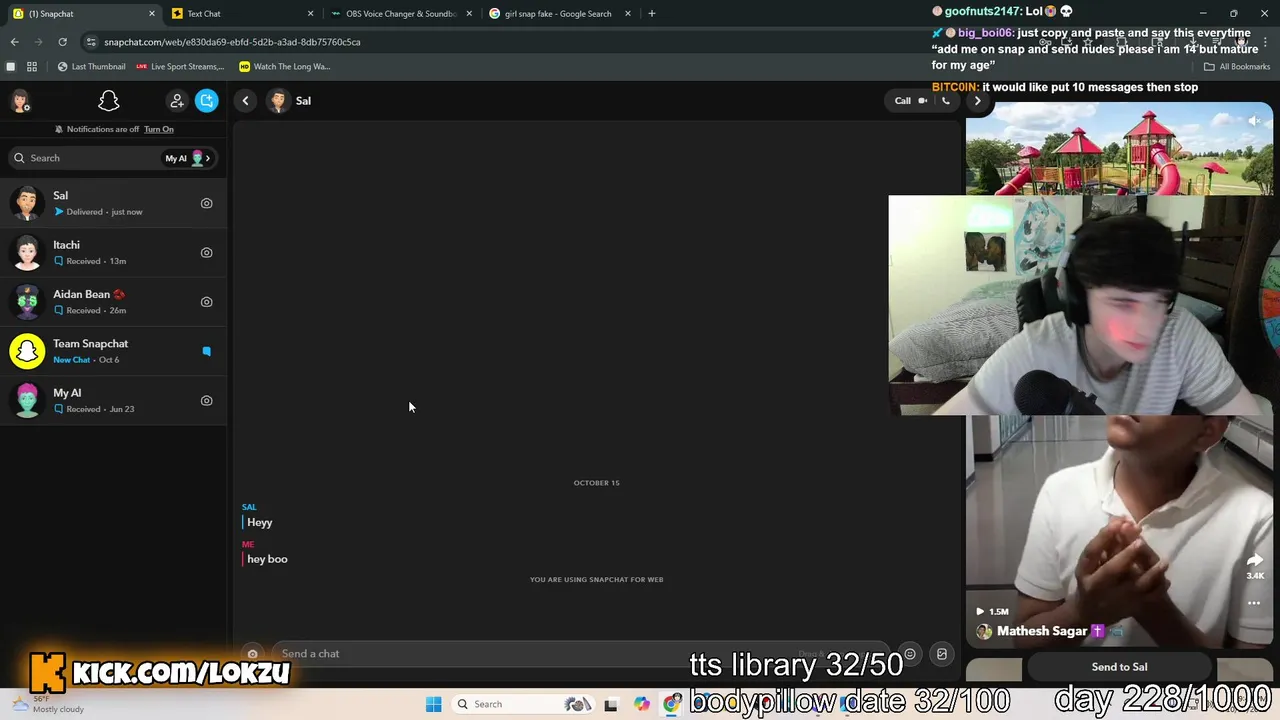Open a new browser tab

[652, 13]
